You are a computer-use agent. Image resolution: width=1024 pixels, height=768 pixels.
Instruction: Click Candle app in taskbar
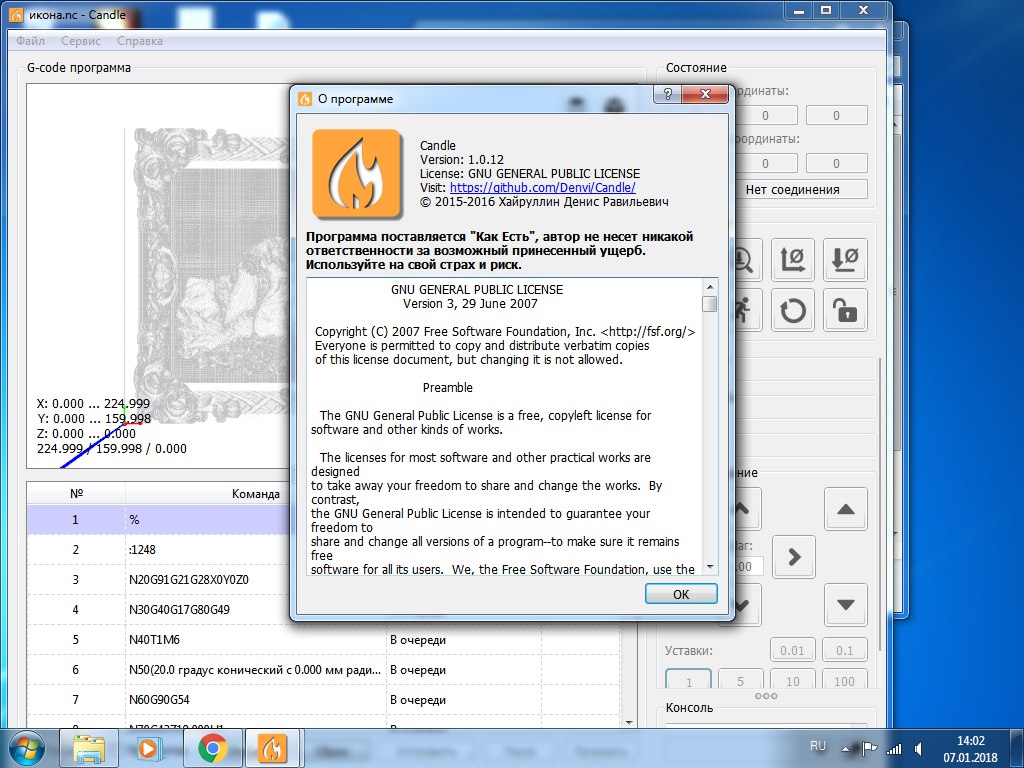tap(274, 748)
